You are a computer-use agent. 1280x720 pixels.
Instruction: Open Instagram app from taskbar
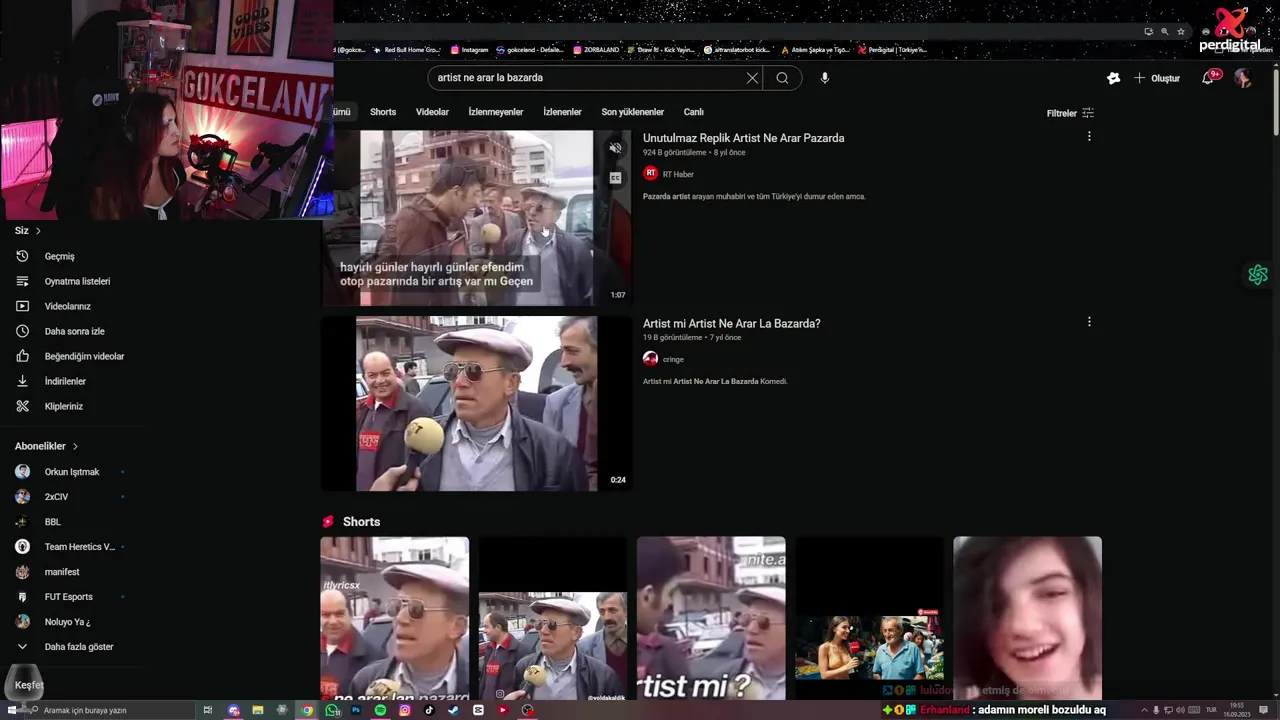pos(405,710)
